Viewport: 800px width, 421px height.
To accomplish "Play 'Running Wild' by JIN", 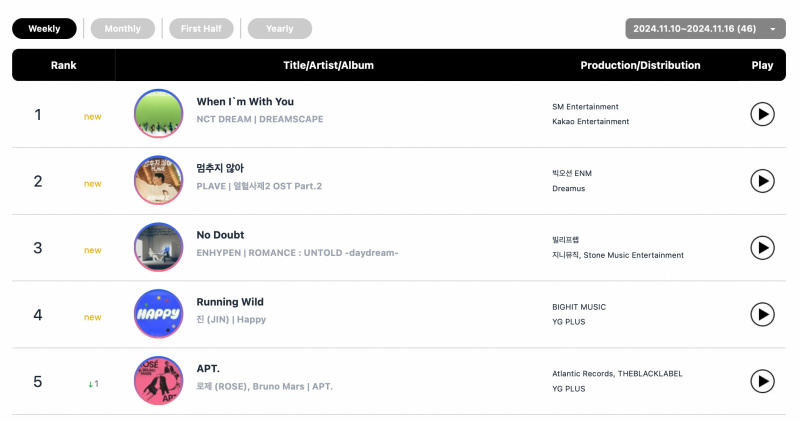I will [x=762, y=314].
